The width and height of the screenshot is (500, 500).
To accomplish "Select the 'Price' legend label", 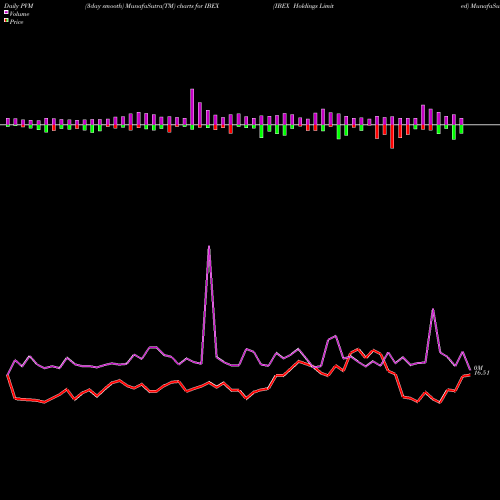I will (x=16, y=22).
